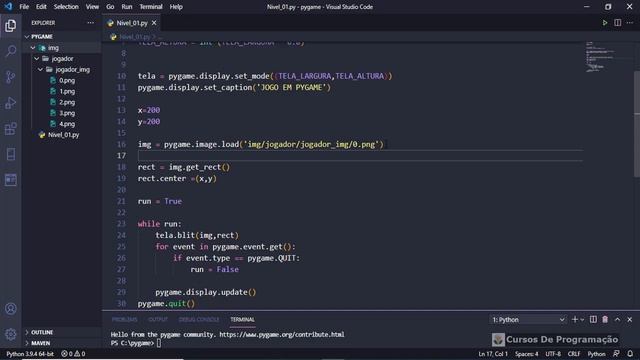Show errors and warnings count
This screenshot has height=360, width=640.
pos(73,353)
